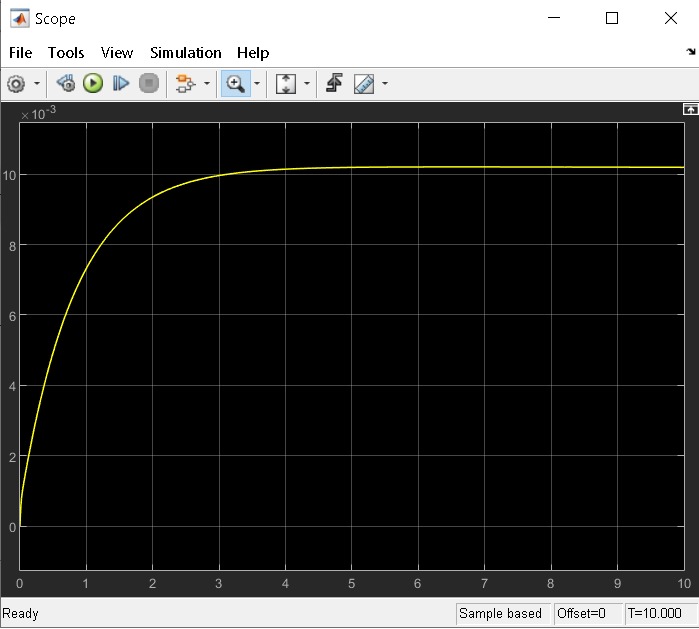Click the Scale Y-Axis Limits icon

pyautogui.click(x=286, y=84)
